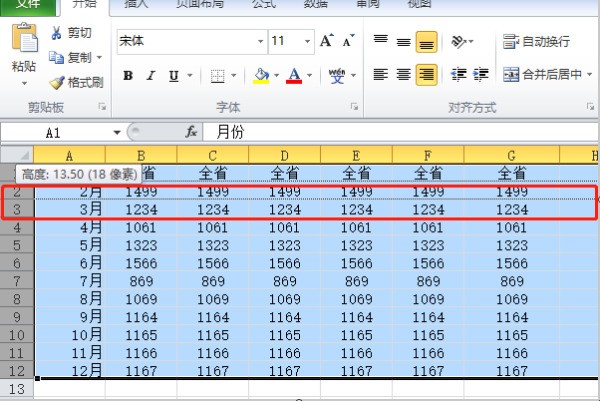Click the increase font size icon

coord(326,41)
